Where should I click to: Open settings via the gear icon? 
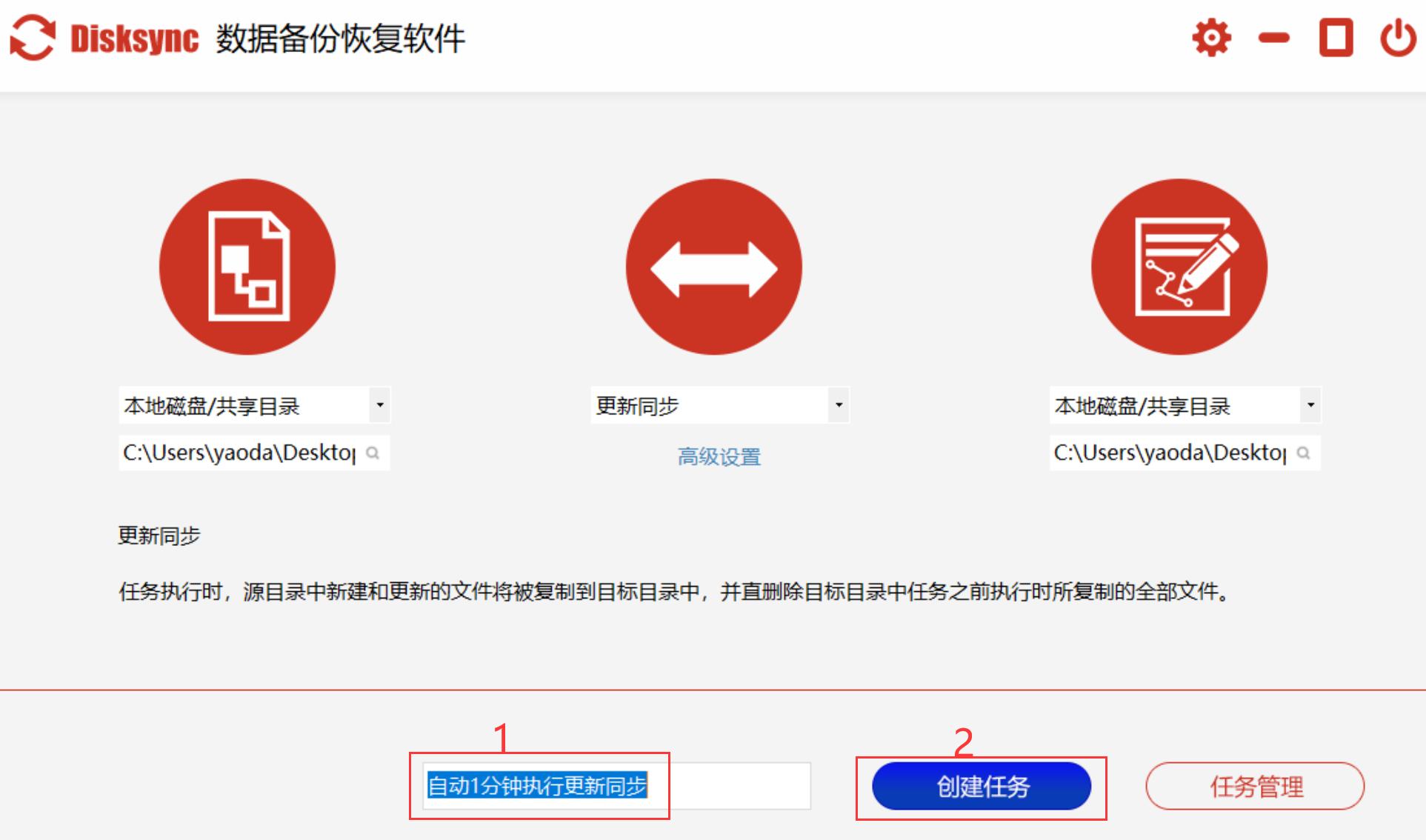point(1211,38)
